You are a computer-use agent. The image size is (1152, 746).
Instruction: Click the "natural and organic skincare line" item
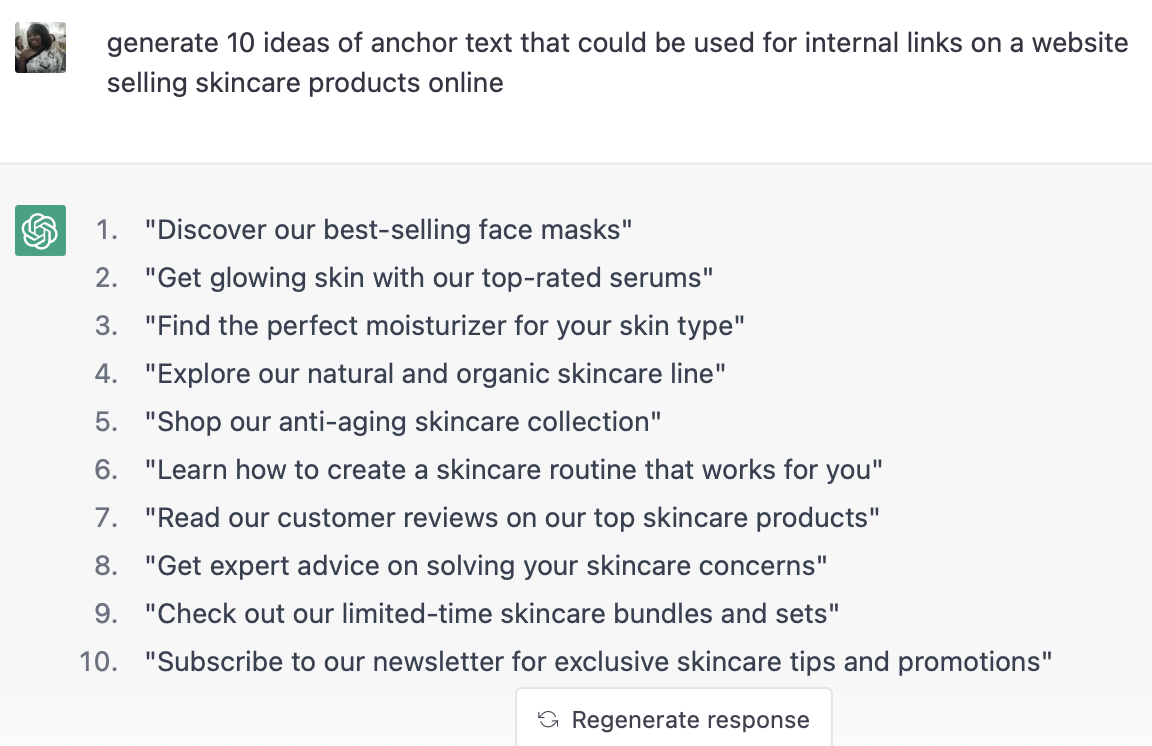tap(434, 374)
